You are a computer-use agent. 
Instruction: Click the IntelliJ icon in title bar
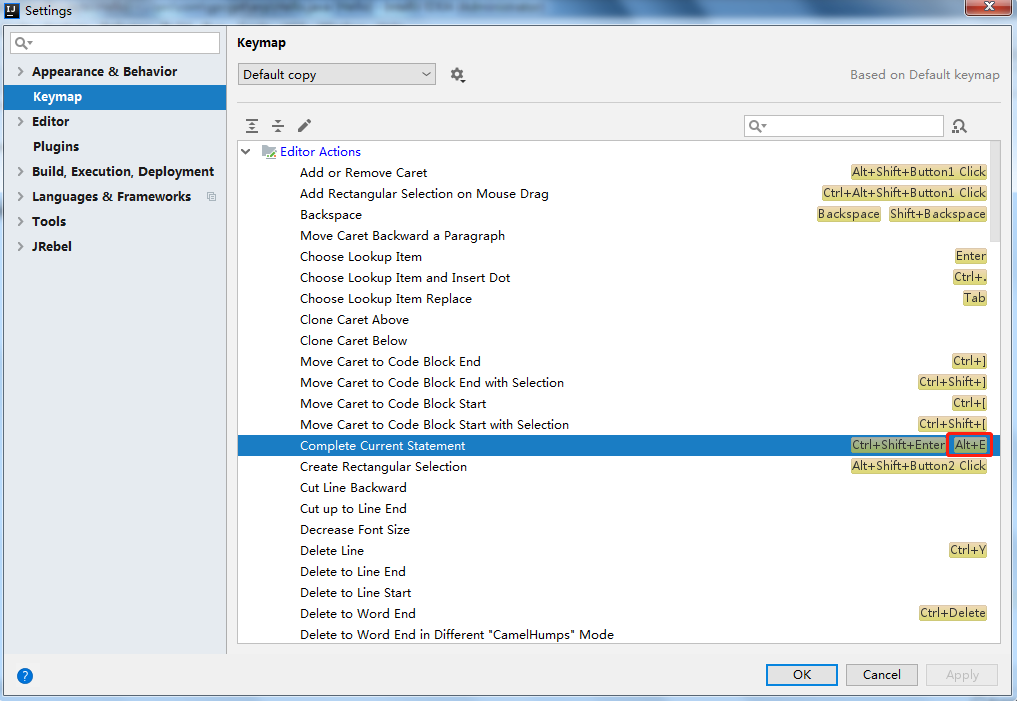pyautogui.click(x=12, y=10)
